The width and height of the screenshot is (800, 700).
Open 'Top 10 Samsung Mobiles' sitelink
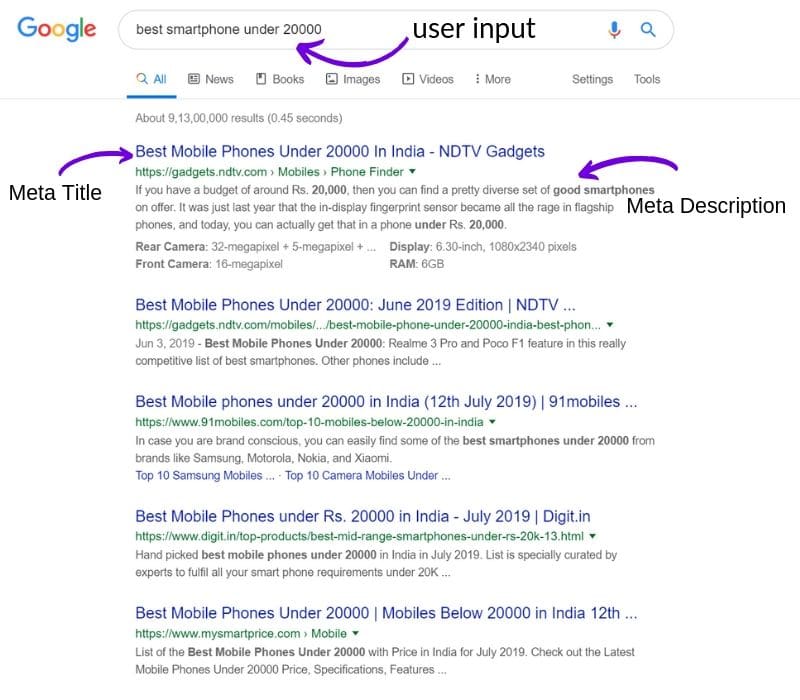tap(205, 476)
